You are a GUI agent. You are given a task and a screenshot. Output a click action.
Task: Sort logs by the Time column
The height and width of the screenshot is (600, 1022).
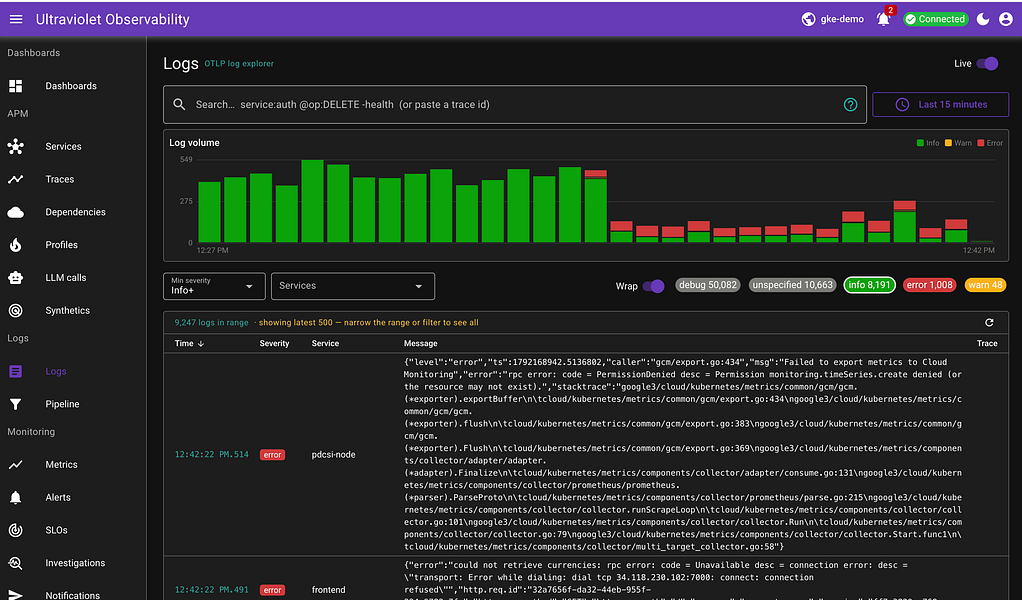pyautogui.click(x=189, y=343)
